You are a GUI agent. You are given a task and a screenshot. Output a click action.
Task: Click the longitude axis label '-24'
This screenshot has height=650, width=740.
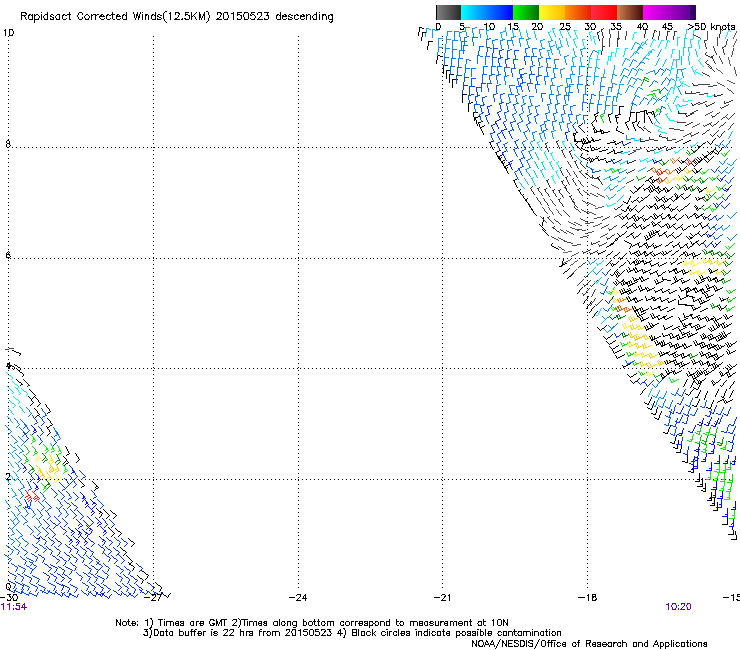(x=298, y=598)
